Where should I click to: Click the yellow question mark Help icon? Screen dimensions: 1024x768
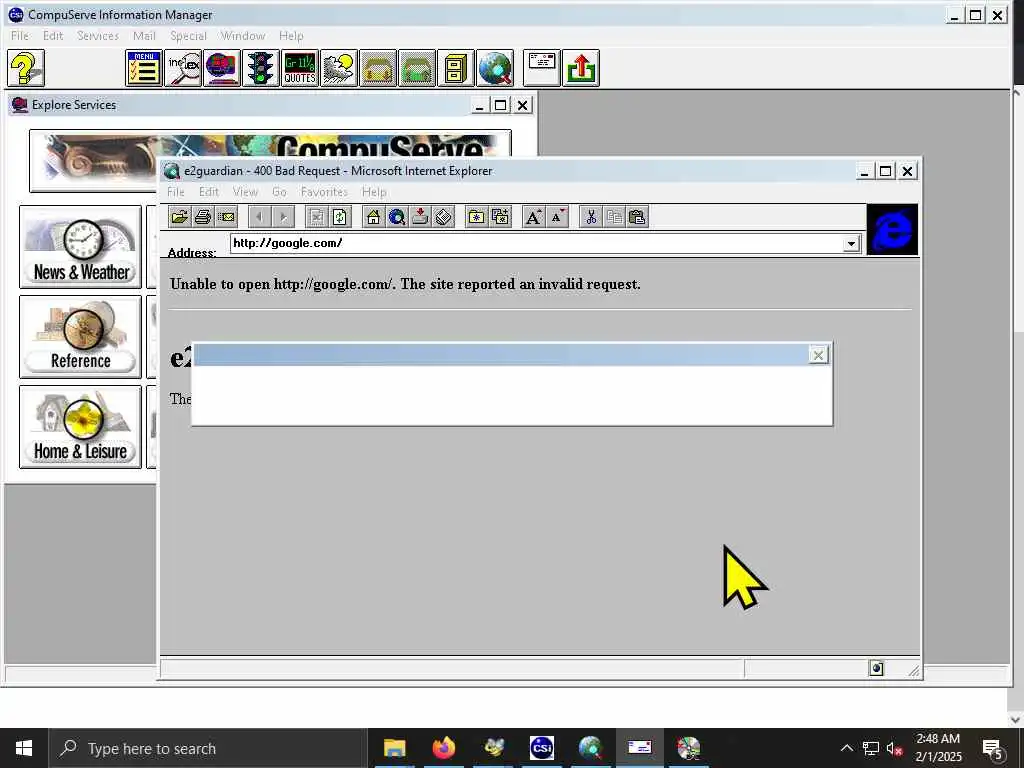point(26,68)
